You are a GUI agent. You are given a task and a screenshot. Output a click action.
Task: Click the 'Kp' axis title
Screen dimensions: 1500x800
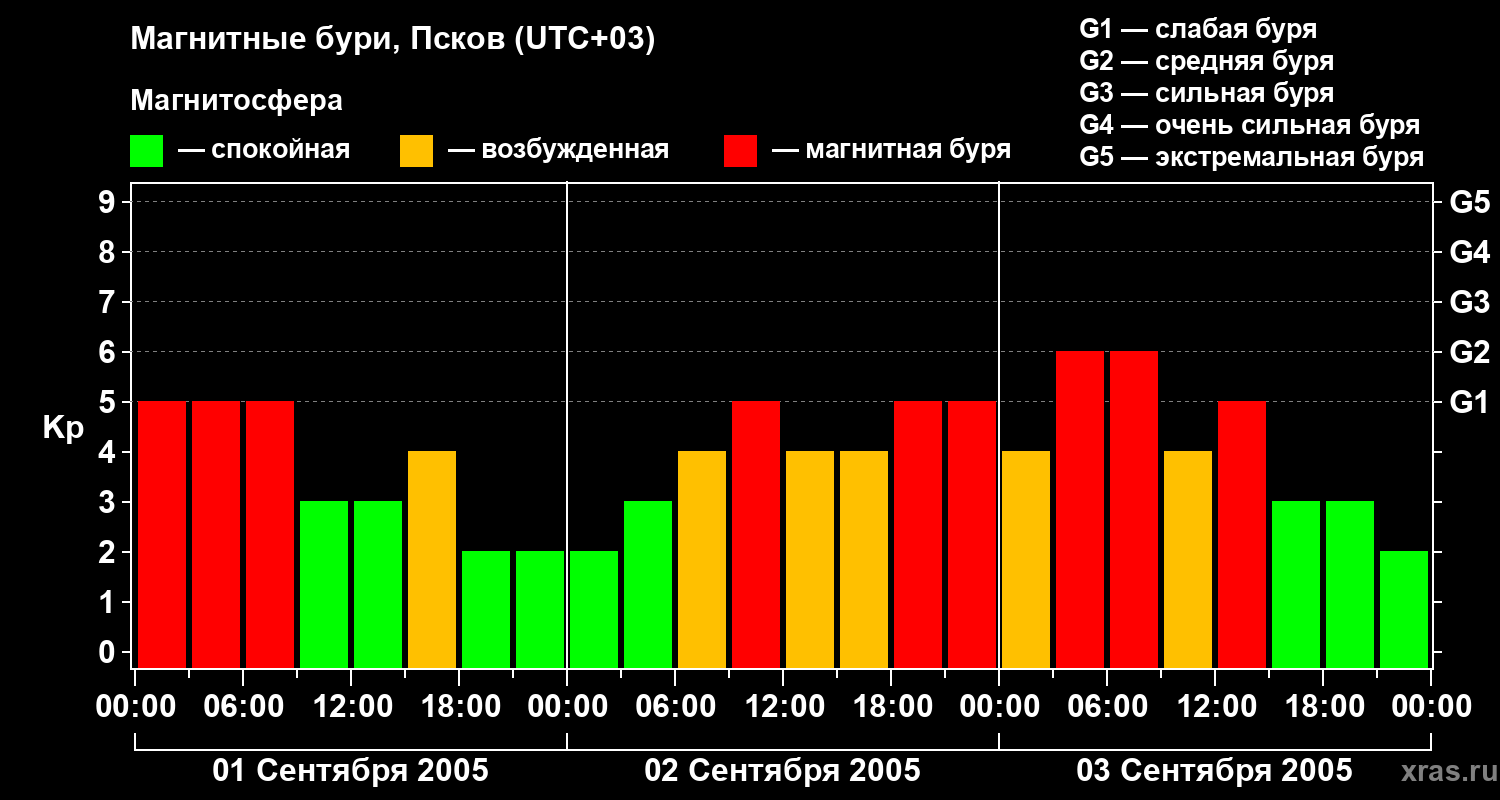click(x=63, y=427)
